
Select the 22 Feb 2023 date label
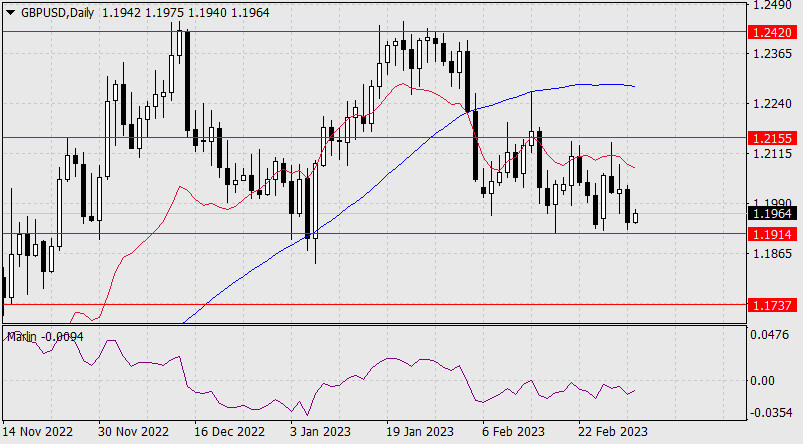[x=613, y=432]
